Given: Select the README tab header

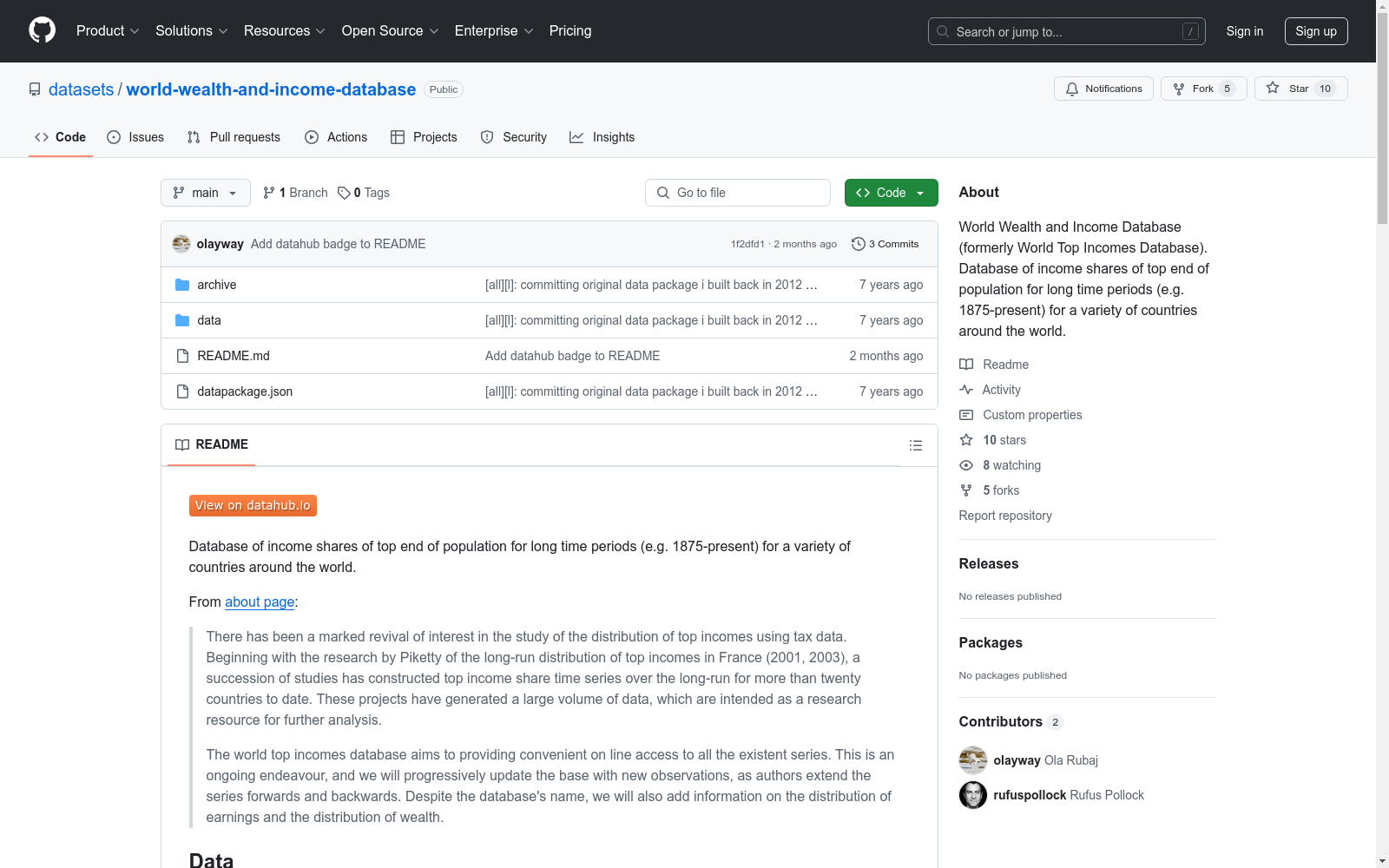Looking at the screenshot, I should pyautogui.click(x=212, y=444).
